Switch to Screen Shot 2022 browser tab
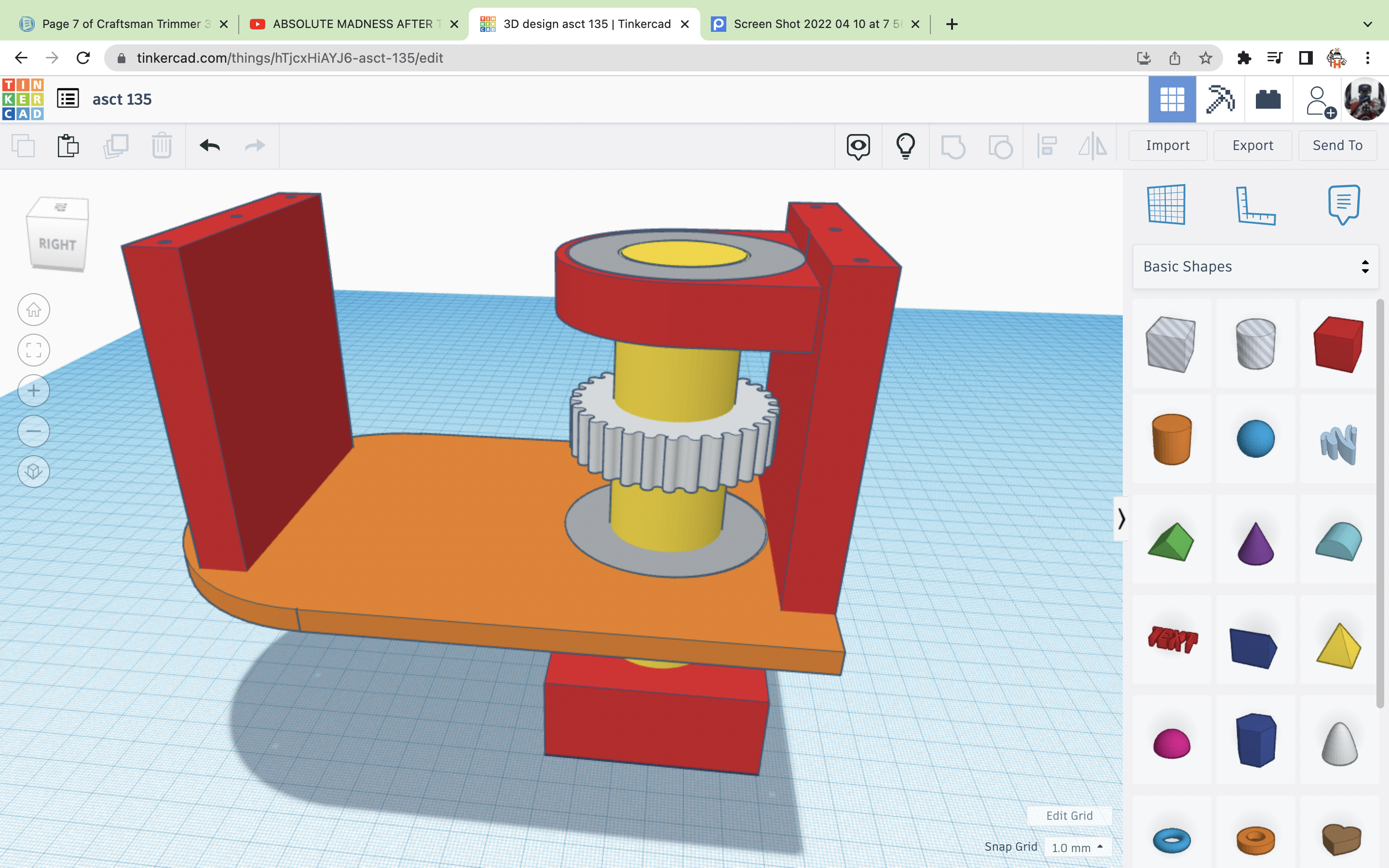 point(815,24)
